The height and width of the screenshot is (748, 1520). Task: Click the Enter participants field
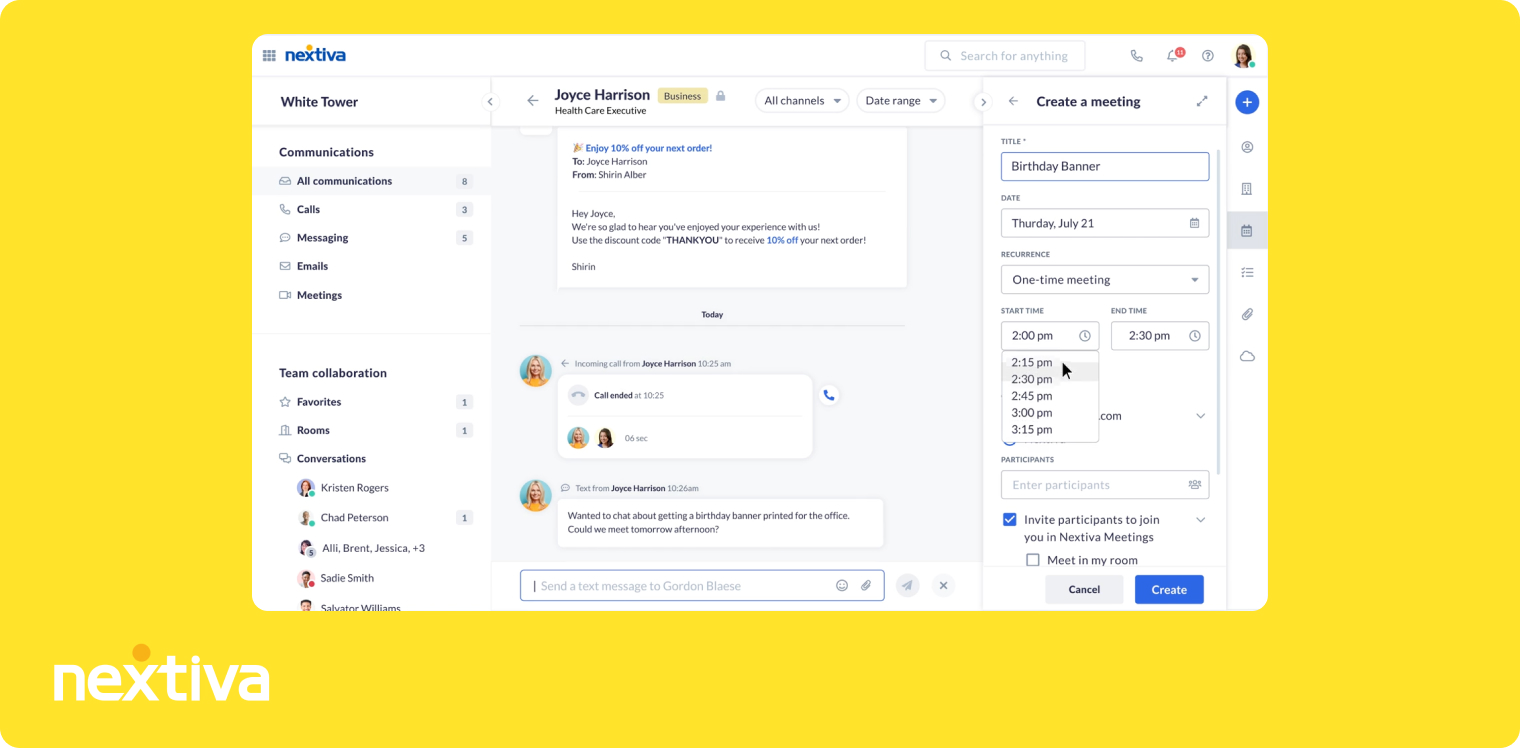click(x=1105, y=485)
